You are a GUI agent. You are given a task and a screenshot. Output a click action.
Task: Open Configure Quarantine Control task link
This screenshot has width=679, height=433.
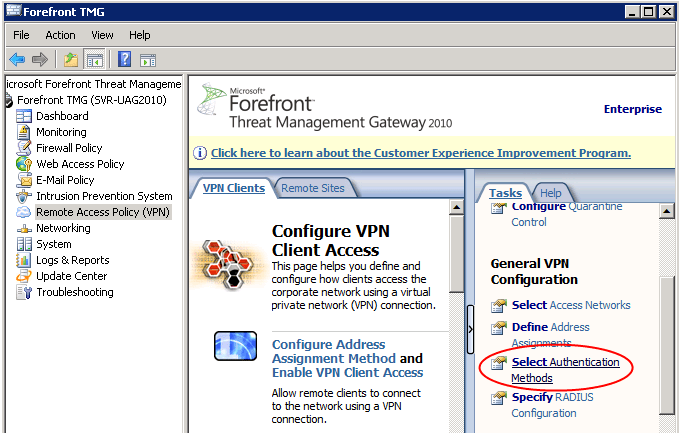tap(566, 214)
